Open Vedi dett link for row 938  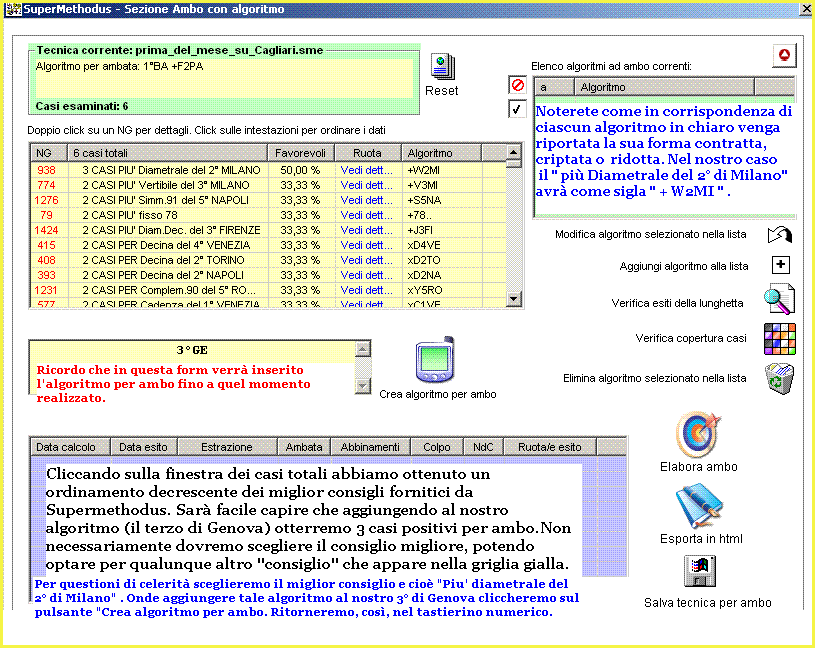pos(366,170)
